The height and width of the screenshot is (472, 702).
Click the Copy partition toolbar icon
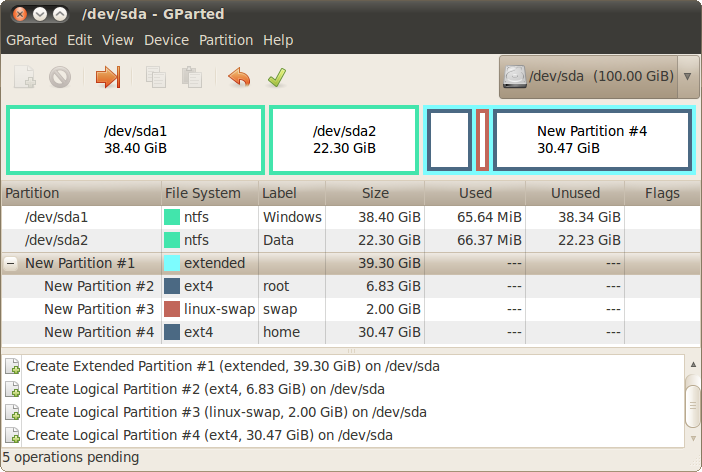[156, 77]
